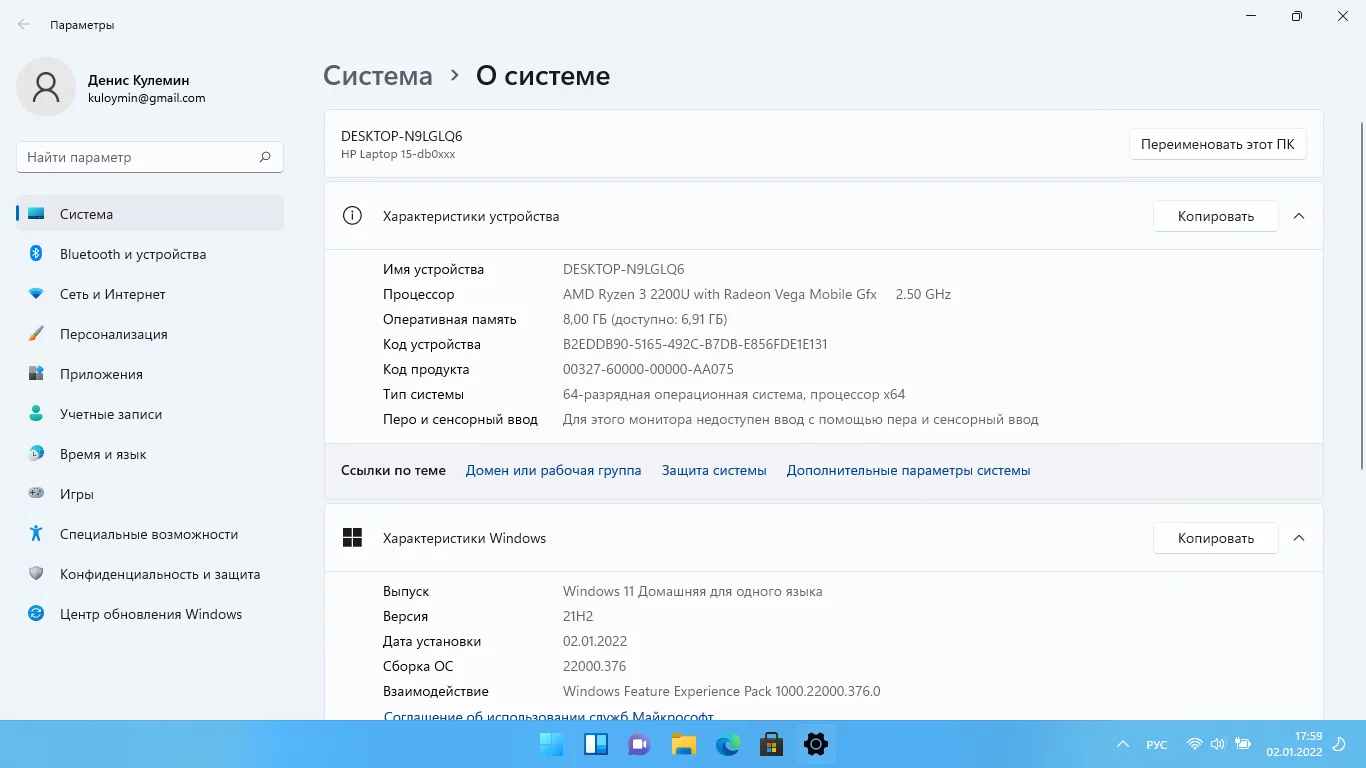The image size is (1366, 768).
Task: Go to Сеть и Интернет settings
Action: point(150,294)
